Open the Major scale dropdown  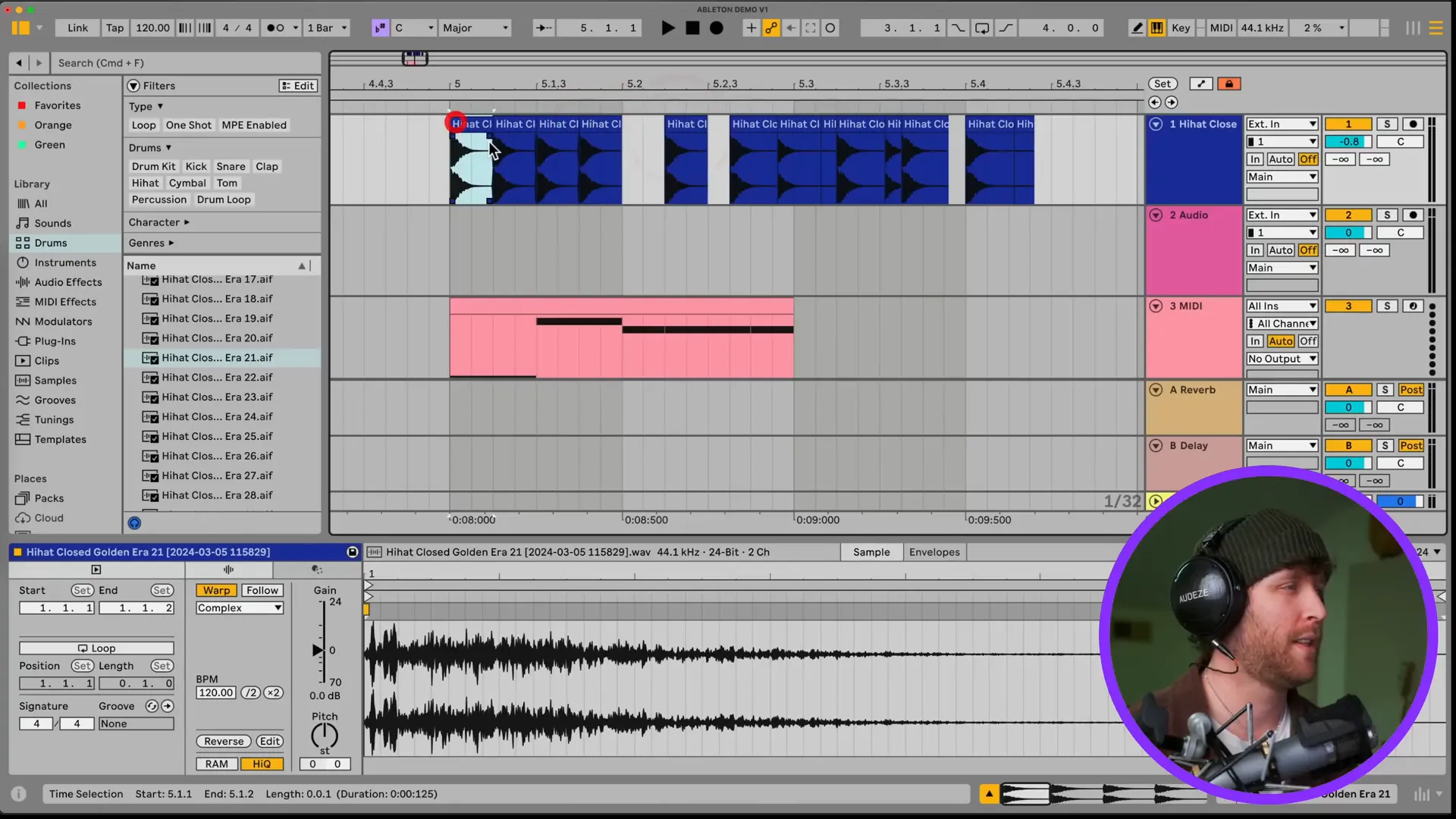[x=475, y=28]
